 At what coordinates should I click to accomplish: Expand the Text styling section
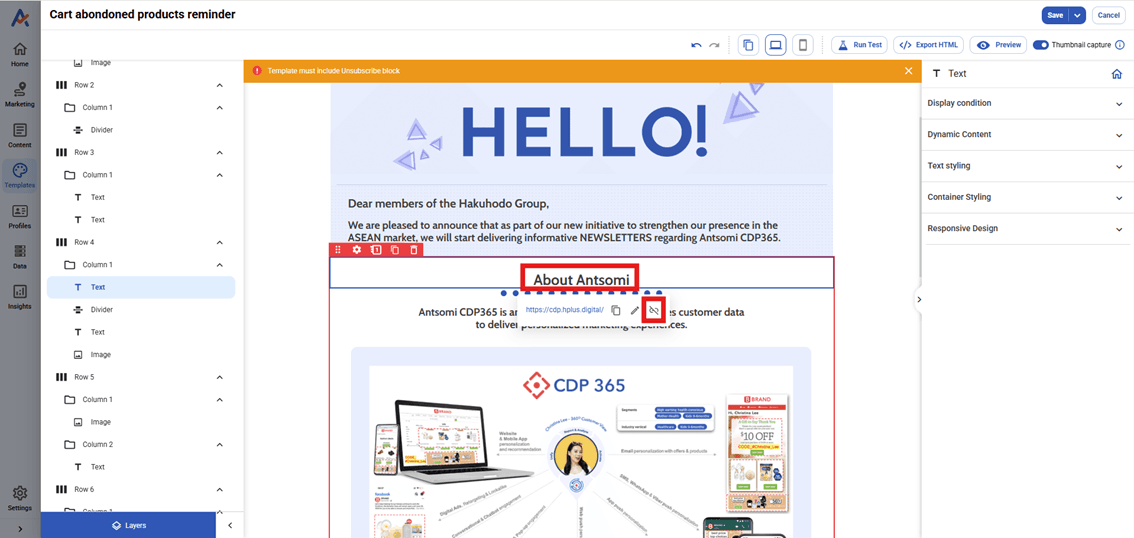(1025, 166)
